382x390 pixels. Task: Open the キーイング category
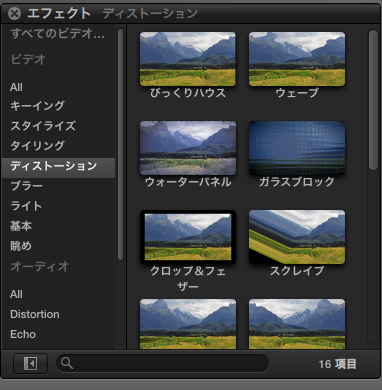(37, 106)
